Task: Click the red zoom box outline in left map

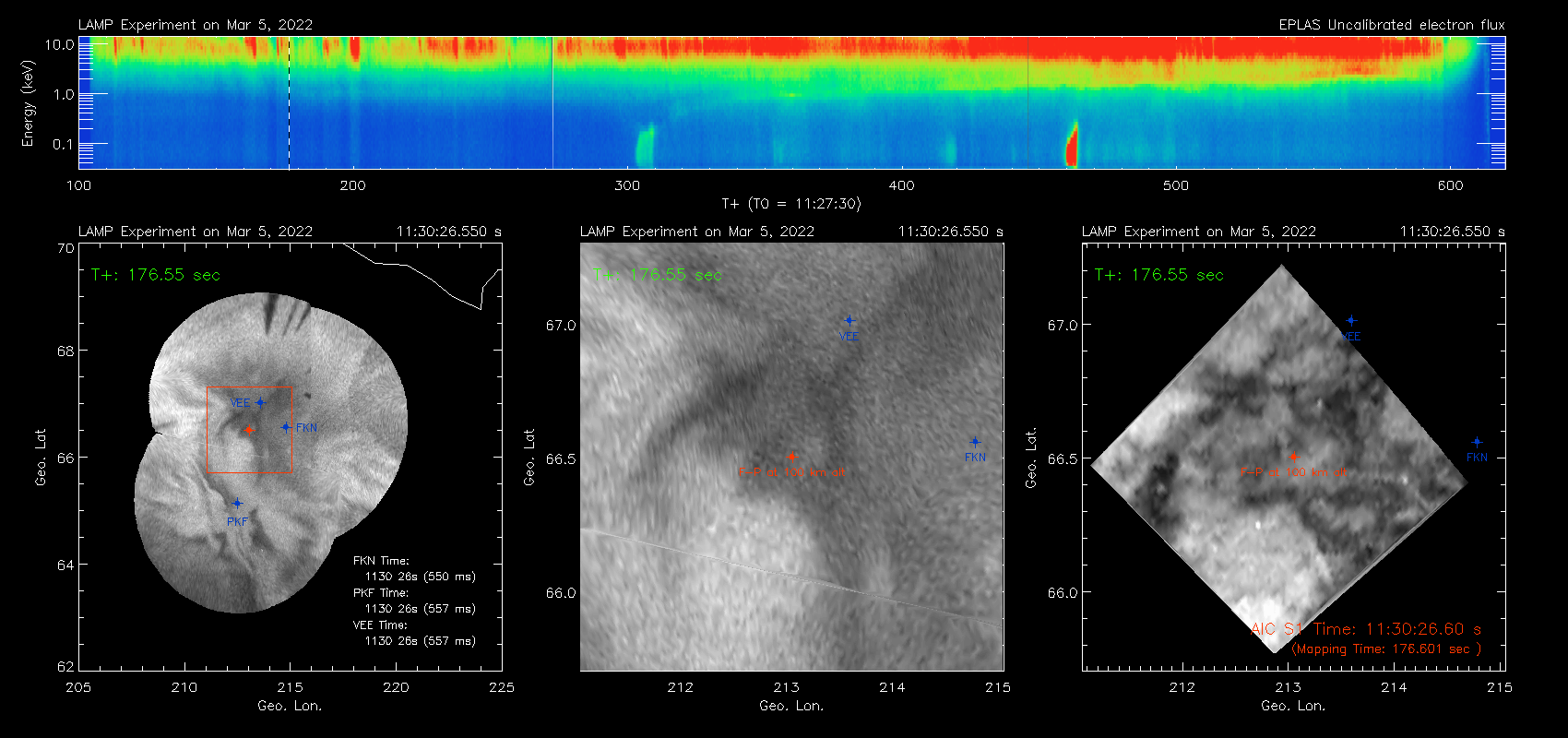Action: pyautogui.click(x=249, y=430)
